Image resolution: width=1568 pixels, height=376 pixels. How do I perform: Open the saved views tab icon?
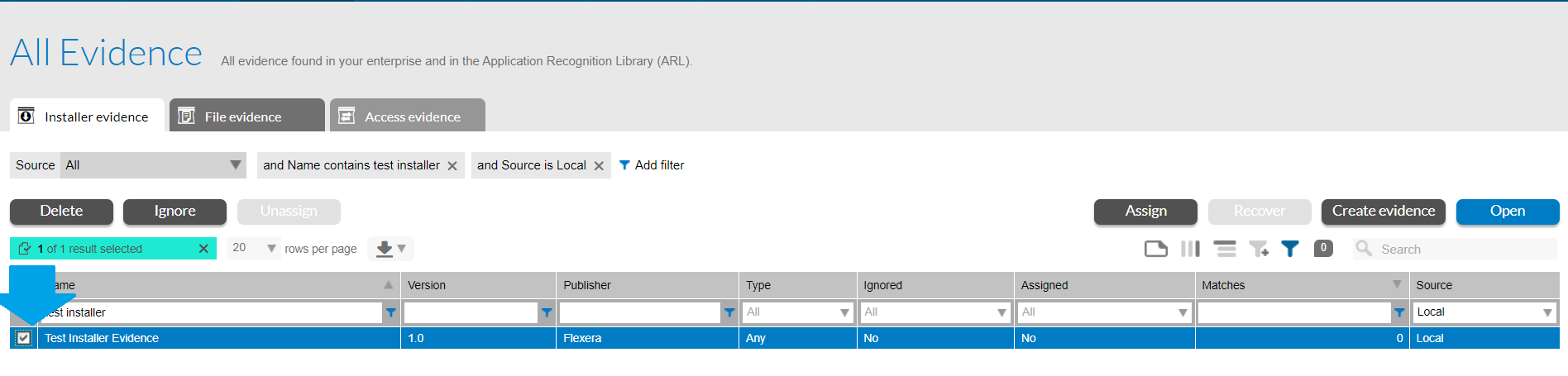point(1155,249)
